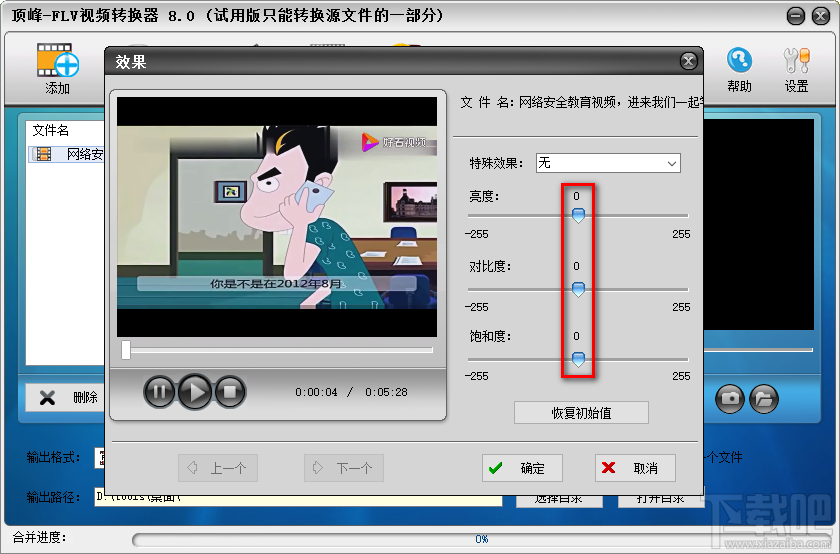Select the file row 网络安 in list
The image size is (840, 554).
click(67, 154)
